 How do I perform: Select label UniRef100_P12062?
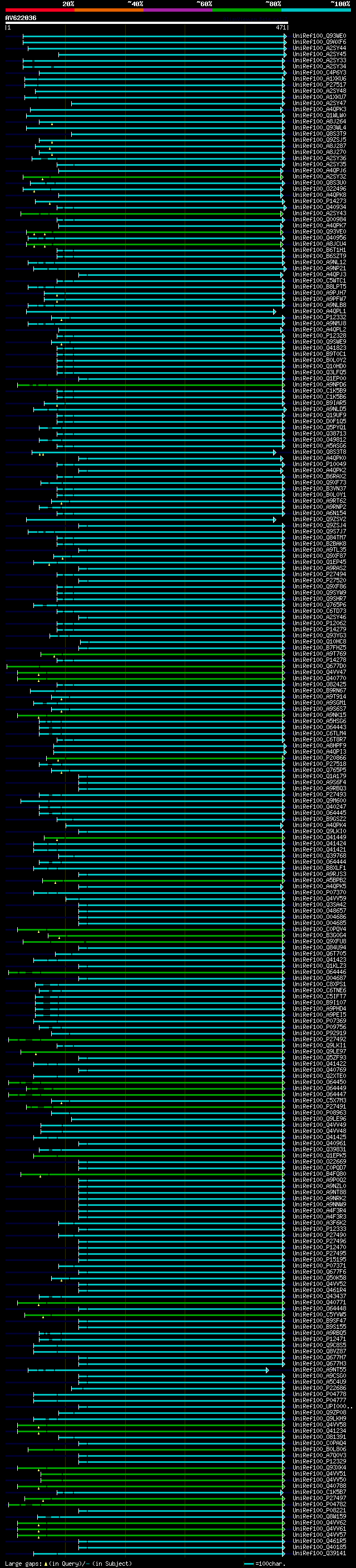point(319,624)
